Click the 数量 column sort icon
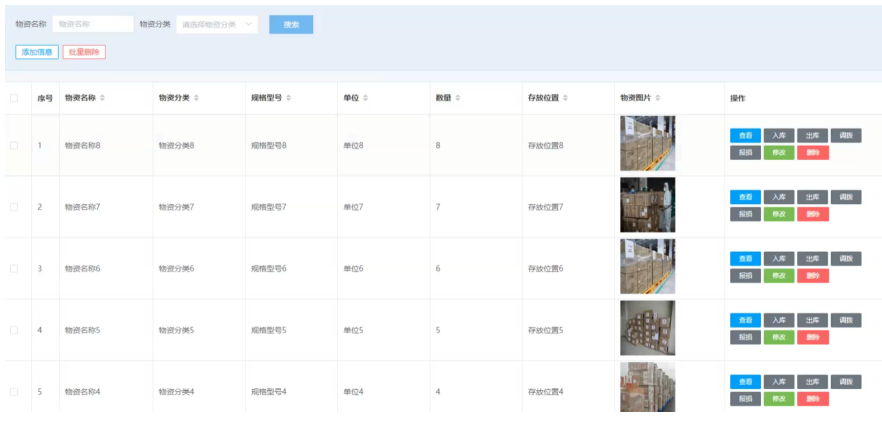The width and height of the screenshot is (882, 424). pos(457,98)
